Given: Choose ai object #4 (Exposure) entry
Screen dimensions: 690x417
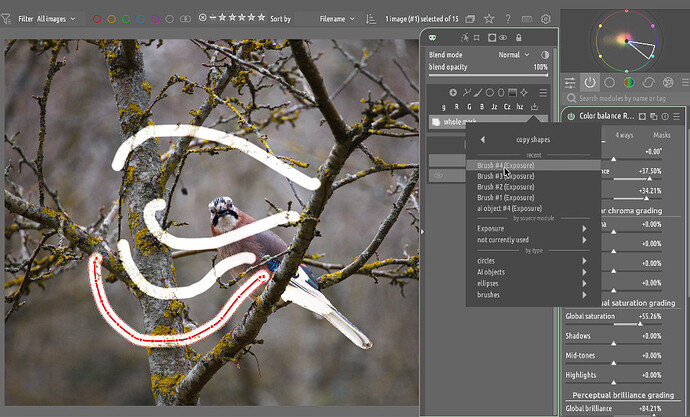Looking at the screenshot, I should point(533,208).
